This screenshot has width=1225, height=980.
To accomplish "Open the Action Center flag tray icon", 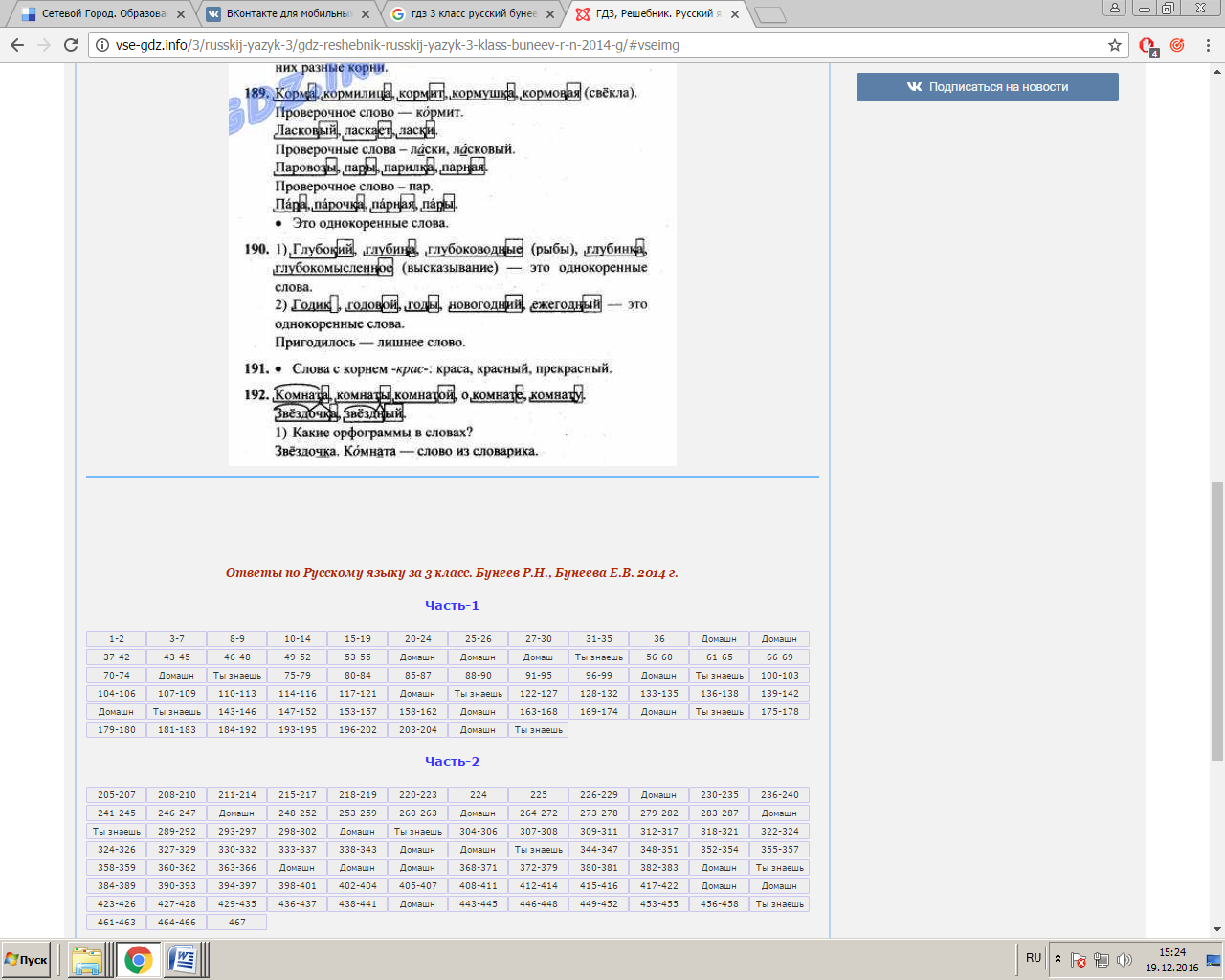I will 1079,960.
